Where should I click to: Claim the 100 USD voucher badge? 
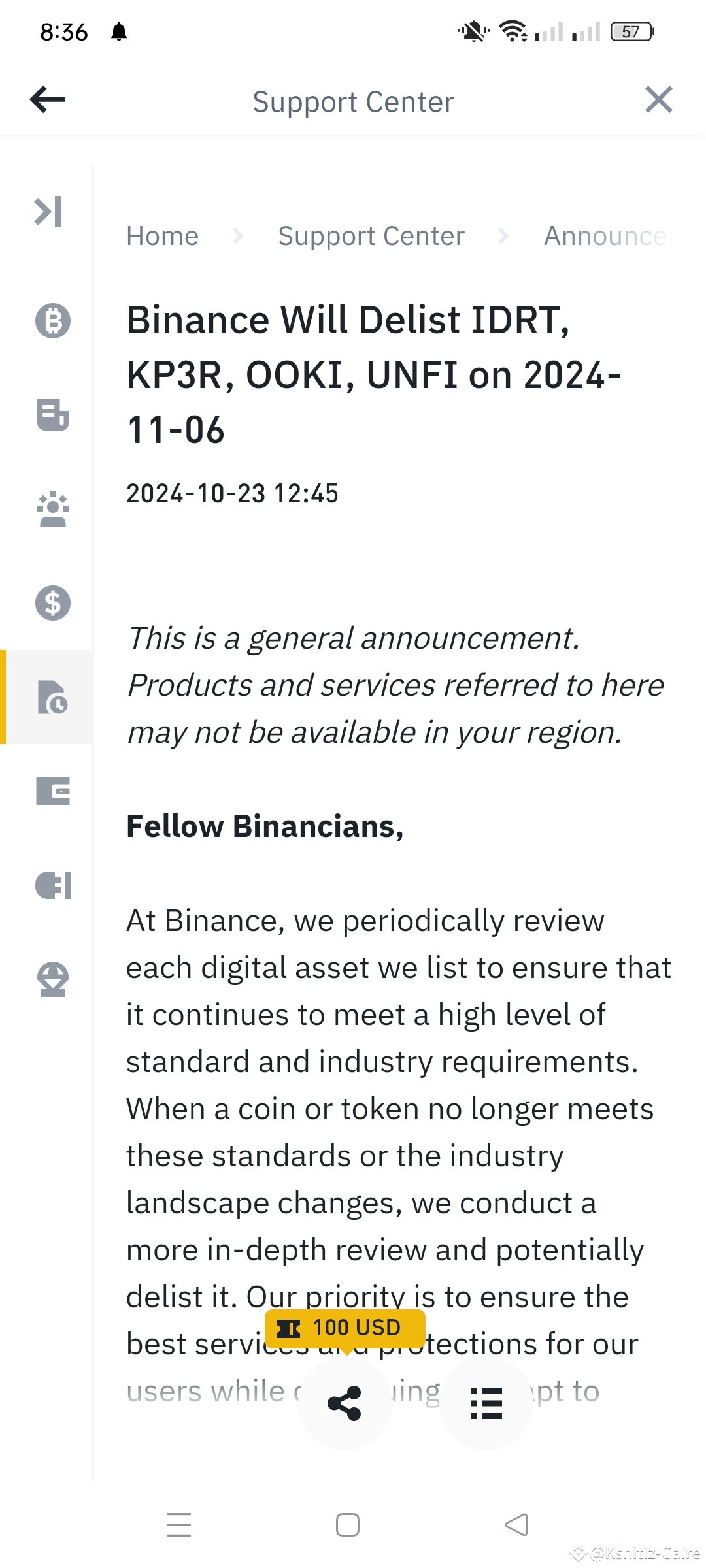345,1327
